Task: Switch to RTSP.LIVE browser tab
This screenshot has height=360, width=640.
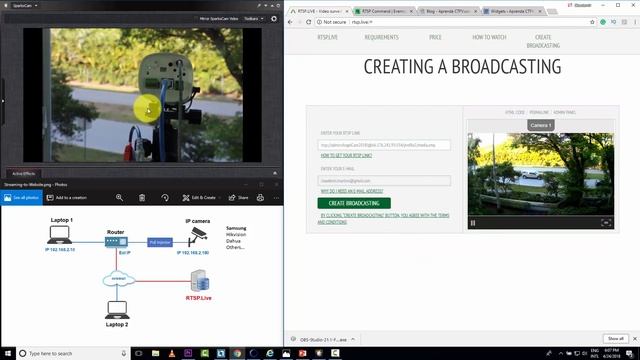Action: click(x=320, y=11)
